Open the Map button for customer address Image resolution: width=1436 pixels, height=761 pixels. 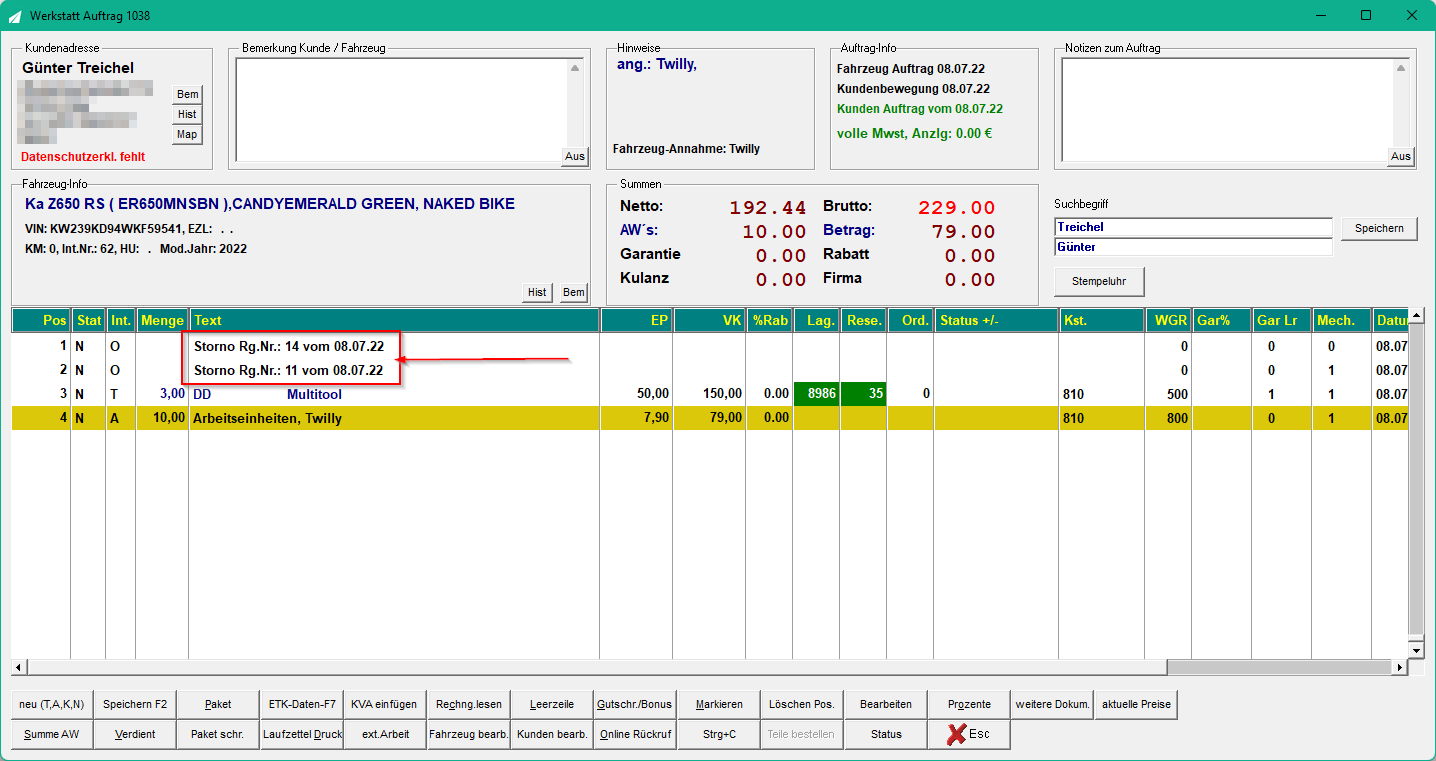pyautogui.click(x=187, y=134)
